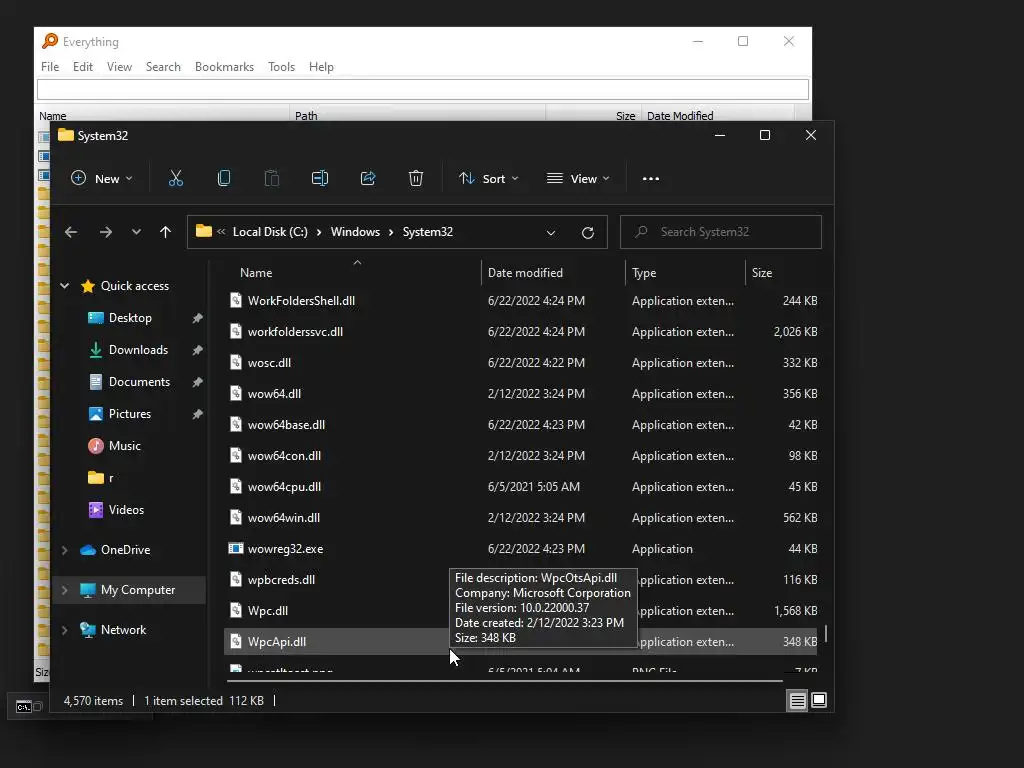Screen dimensions: 1024x768
Task: Collapse the Quick access tree node
Action: click(x=65, y=285)
